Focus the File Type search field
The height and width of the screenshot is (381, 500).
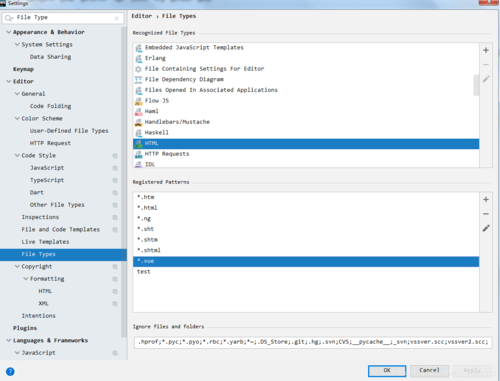pyautogui.click(x=63, y=18)
